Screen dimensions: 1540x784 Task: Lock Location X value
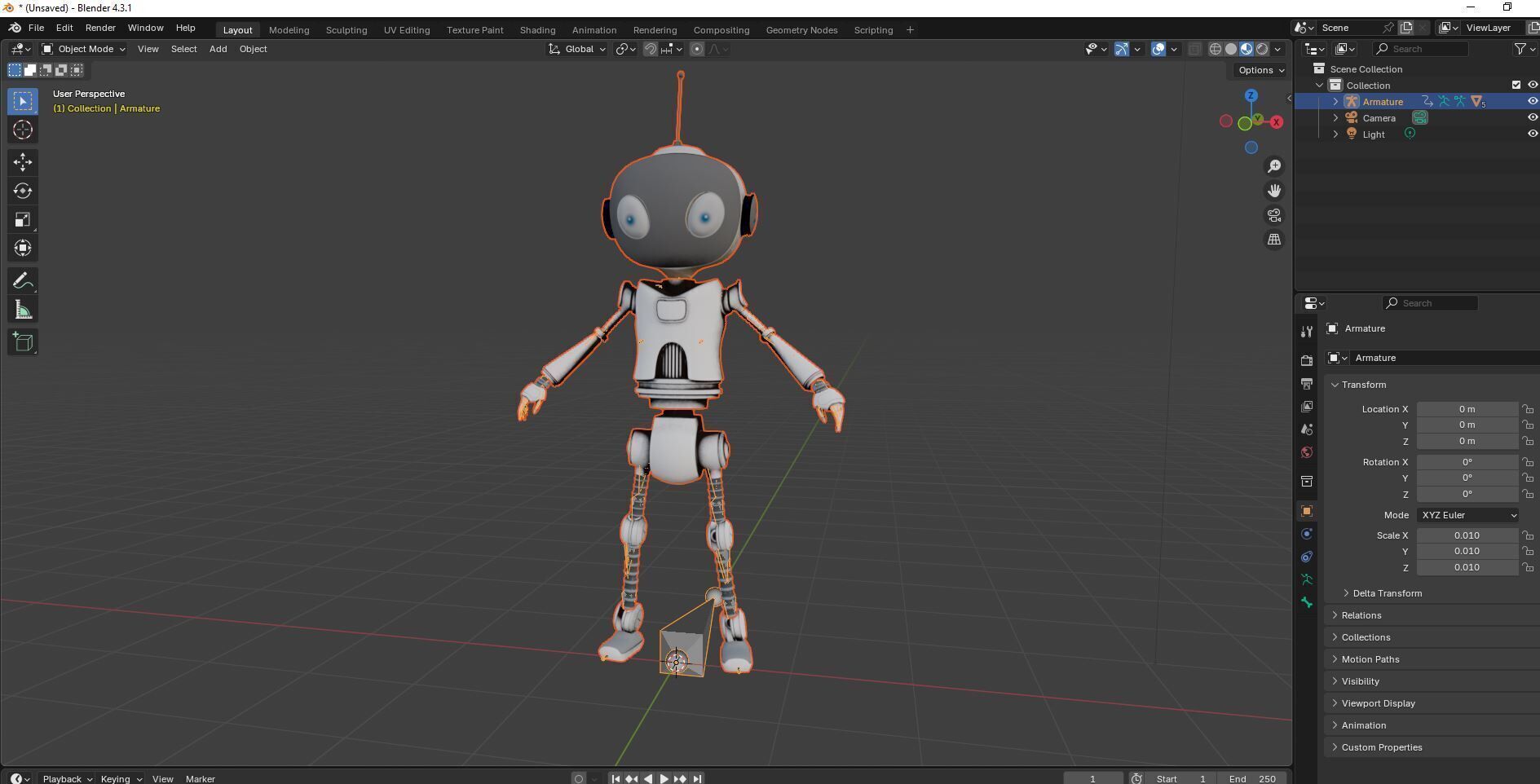click(x=1529, y=409)
